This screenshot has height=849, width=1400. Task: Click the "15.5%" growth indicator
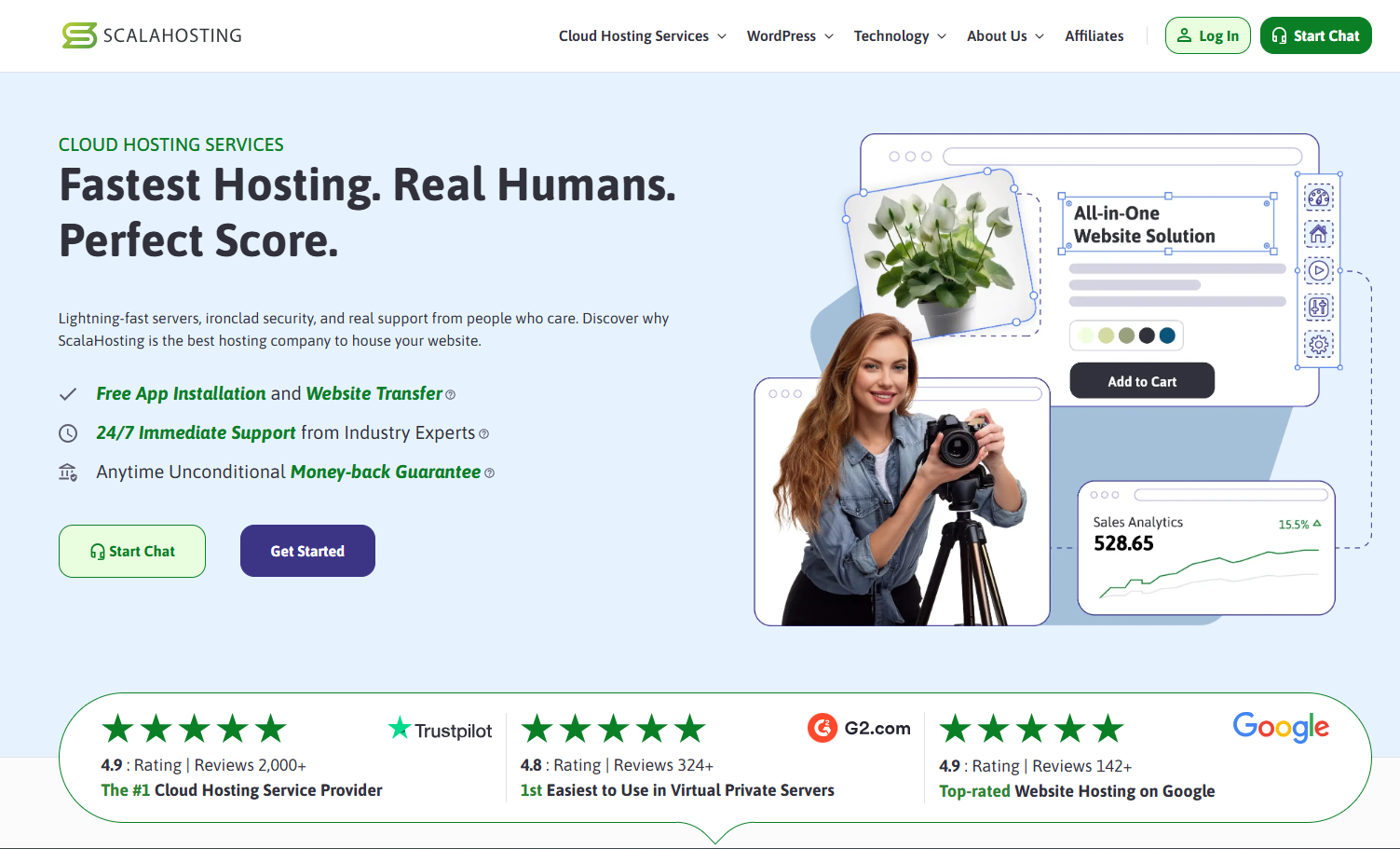1299,525
